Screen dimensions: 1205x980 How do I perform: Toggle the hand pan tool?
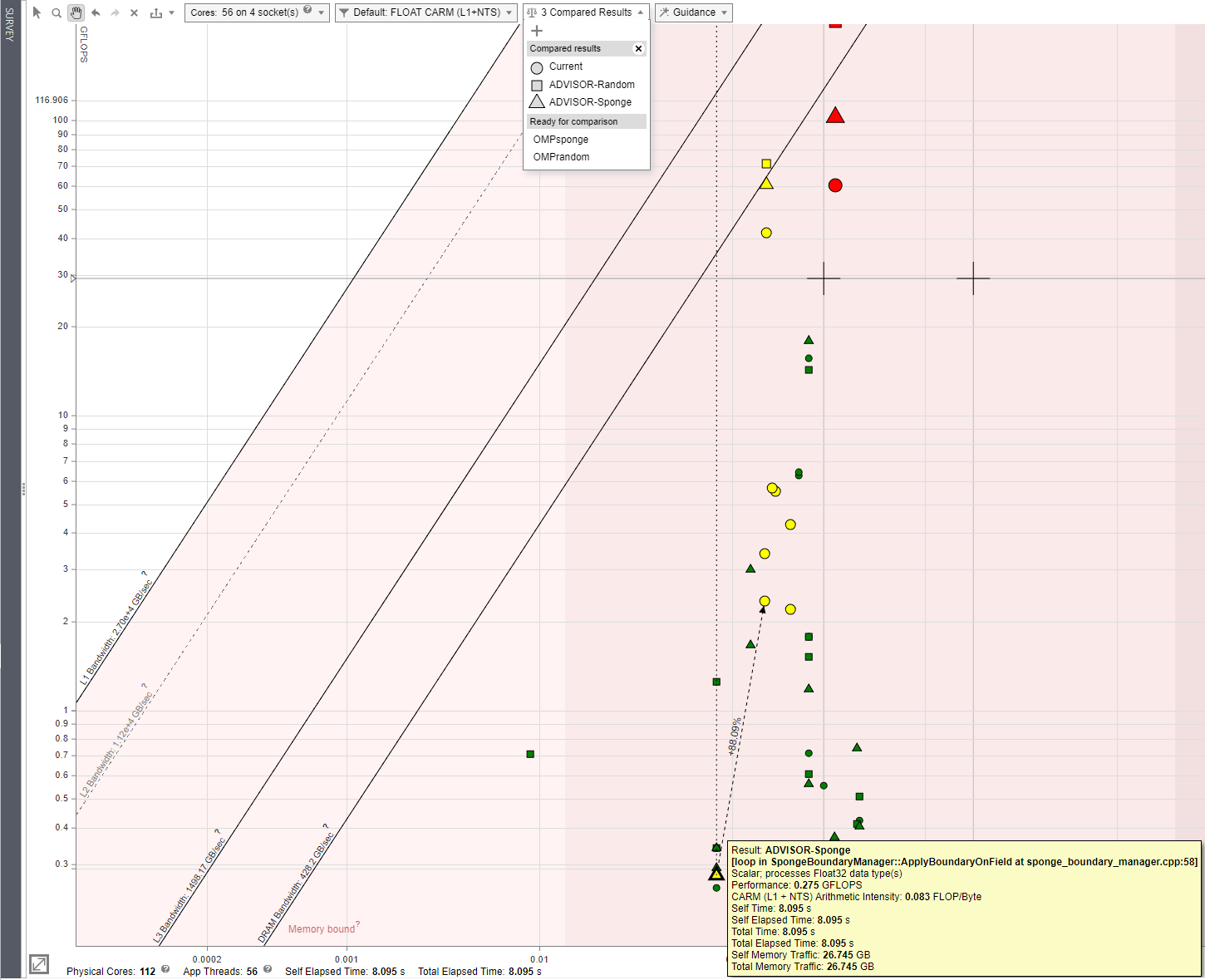pos(76,12)
